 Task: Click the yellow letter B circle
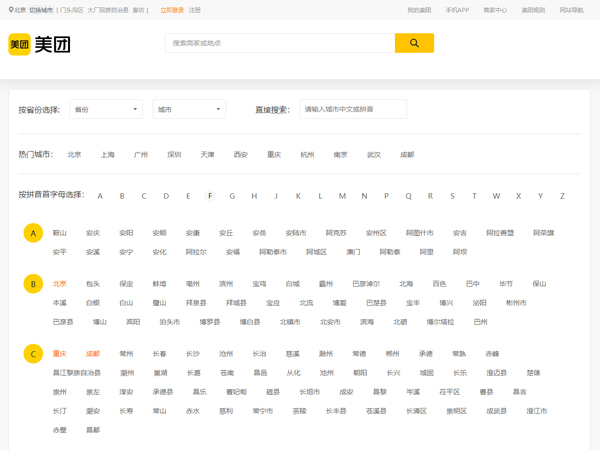[33, 284]
